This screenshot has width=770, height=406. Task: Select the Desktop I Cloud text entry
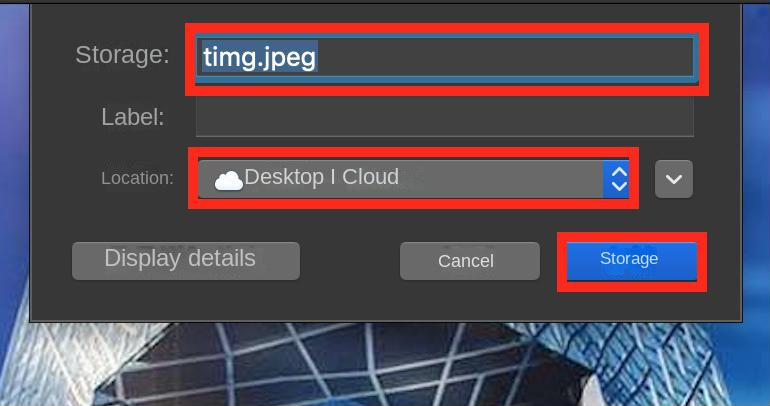coord(321,177)
